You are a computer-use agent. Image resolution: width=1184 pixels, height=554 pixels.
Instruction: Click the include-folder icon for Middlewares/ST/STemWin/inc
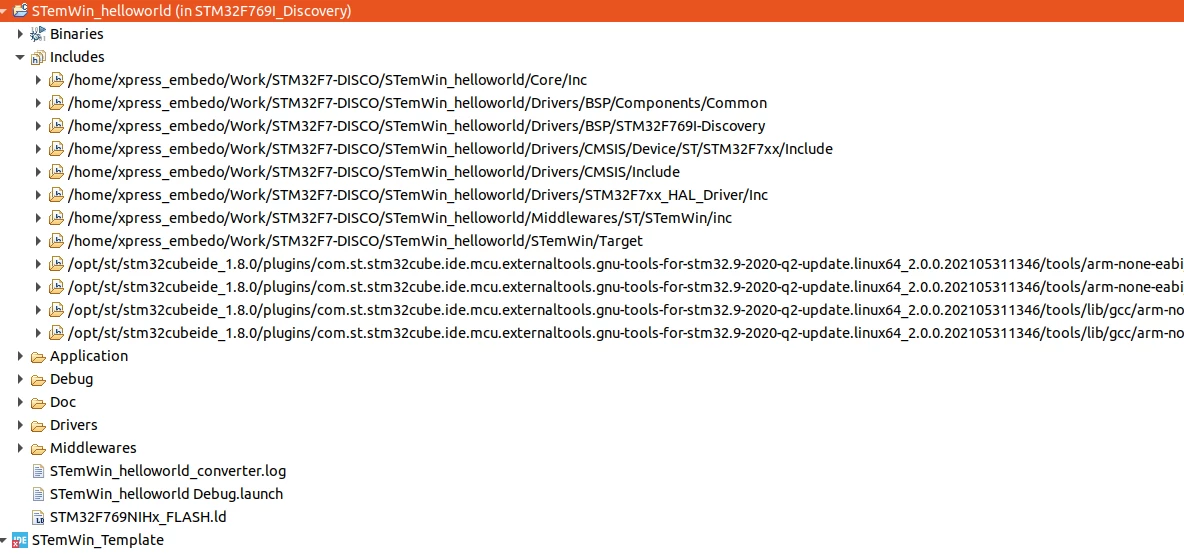pos(56,218)
